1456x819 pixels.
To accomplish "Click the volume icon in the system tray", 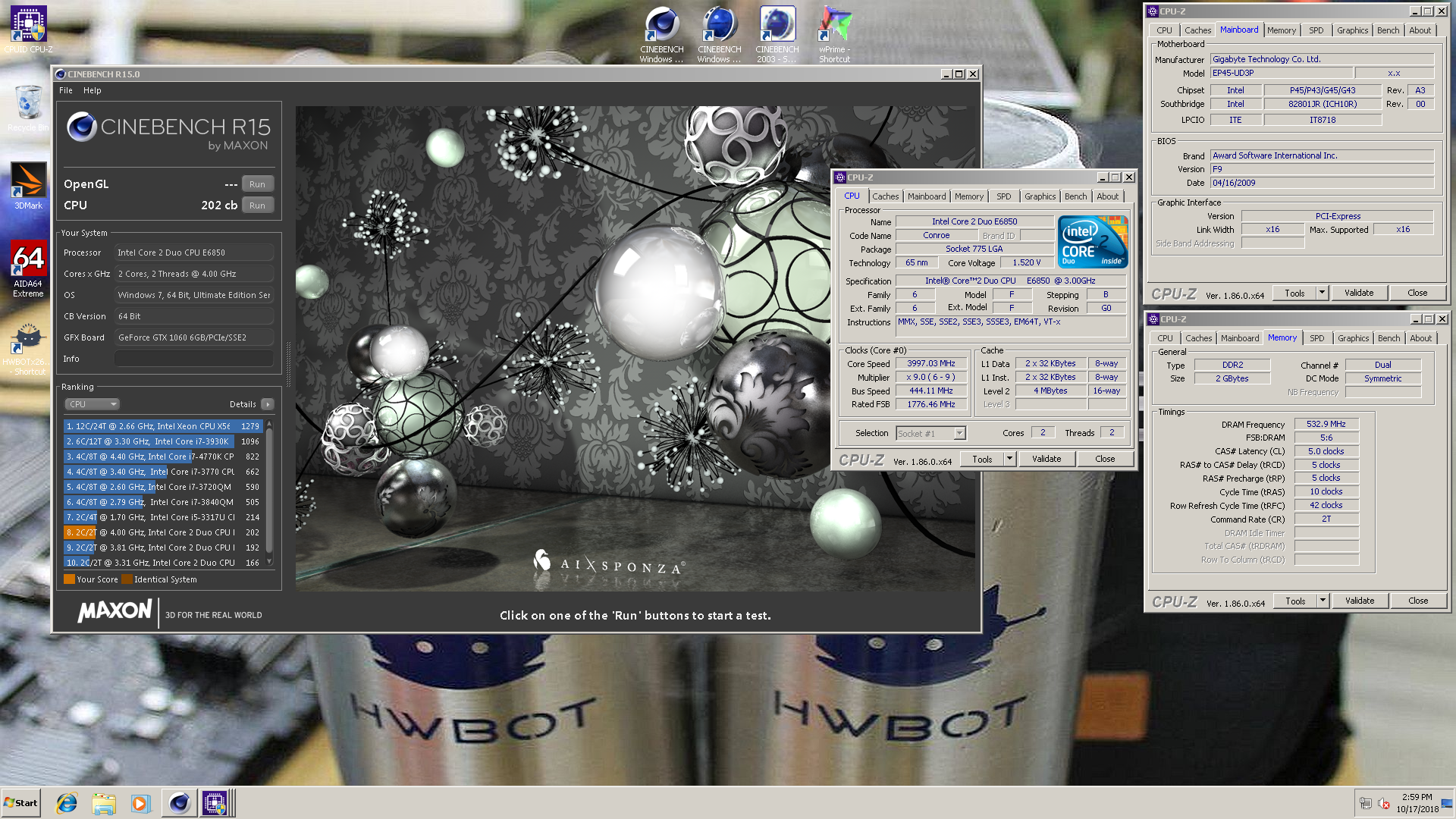I will click(x=1384, y=803).
